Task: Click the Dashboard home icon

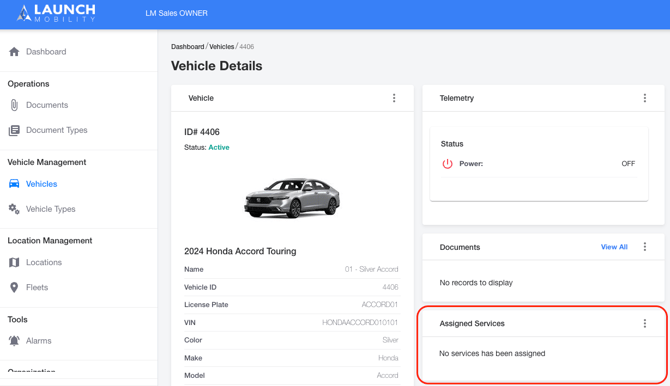Action: click(14, 52)
